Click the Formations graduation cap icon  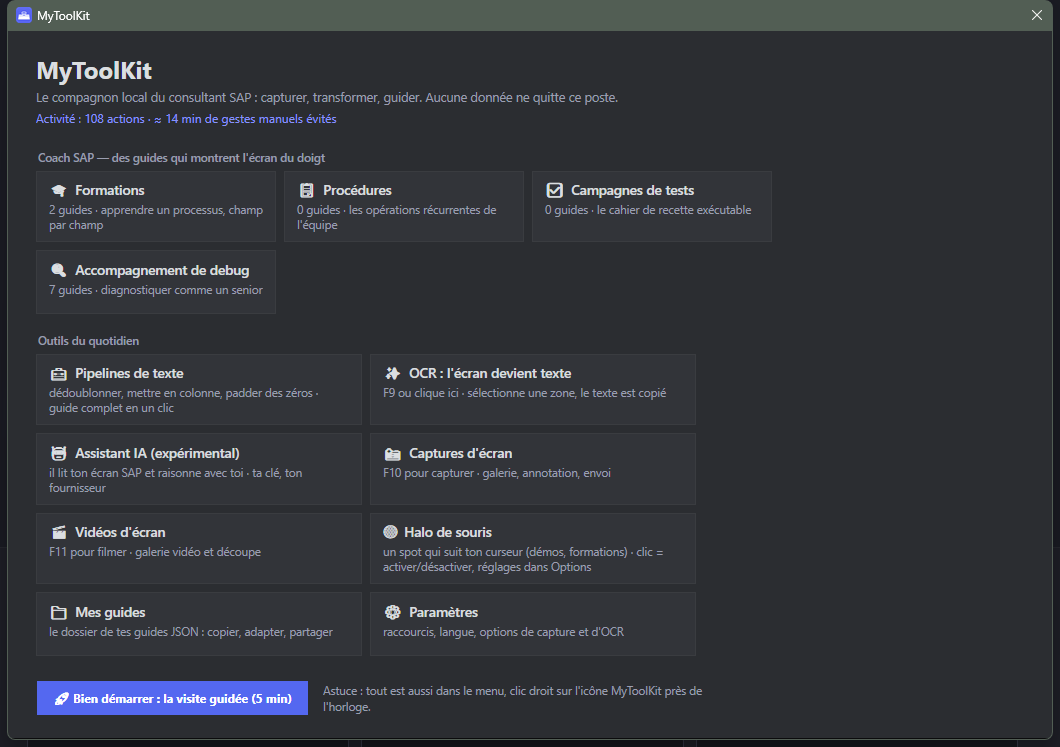coord(59,191)
